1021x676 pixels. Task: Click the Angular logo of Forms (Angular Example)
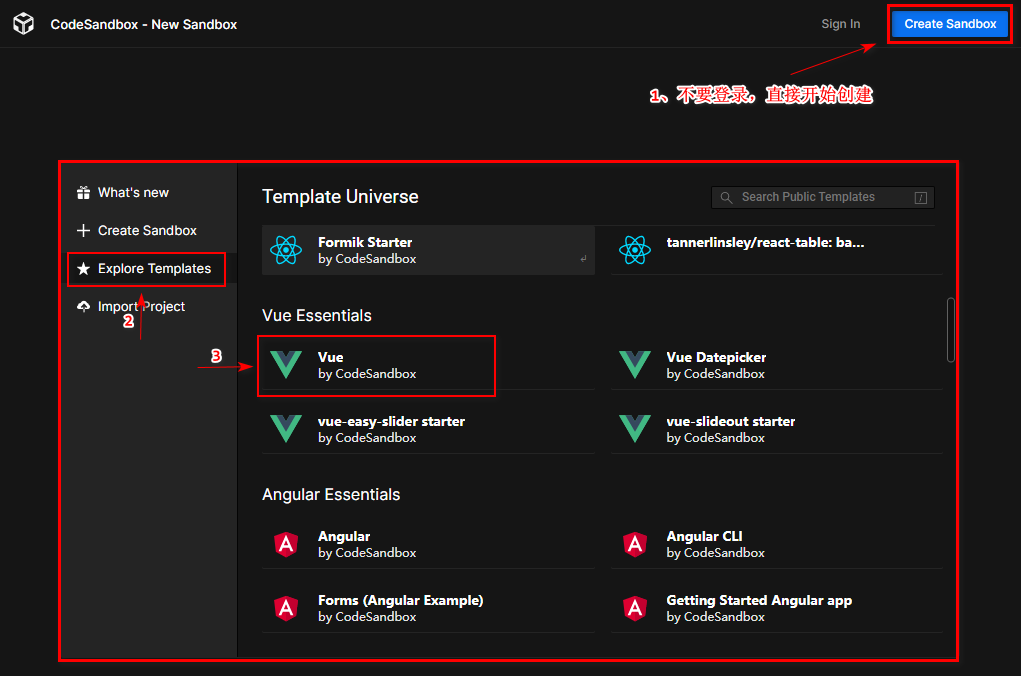[x=286, y=608]
